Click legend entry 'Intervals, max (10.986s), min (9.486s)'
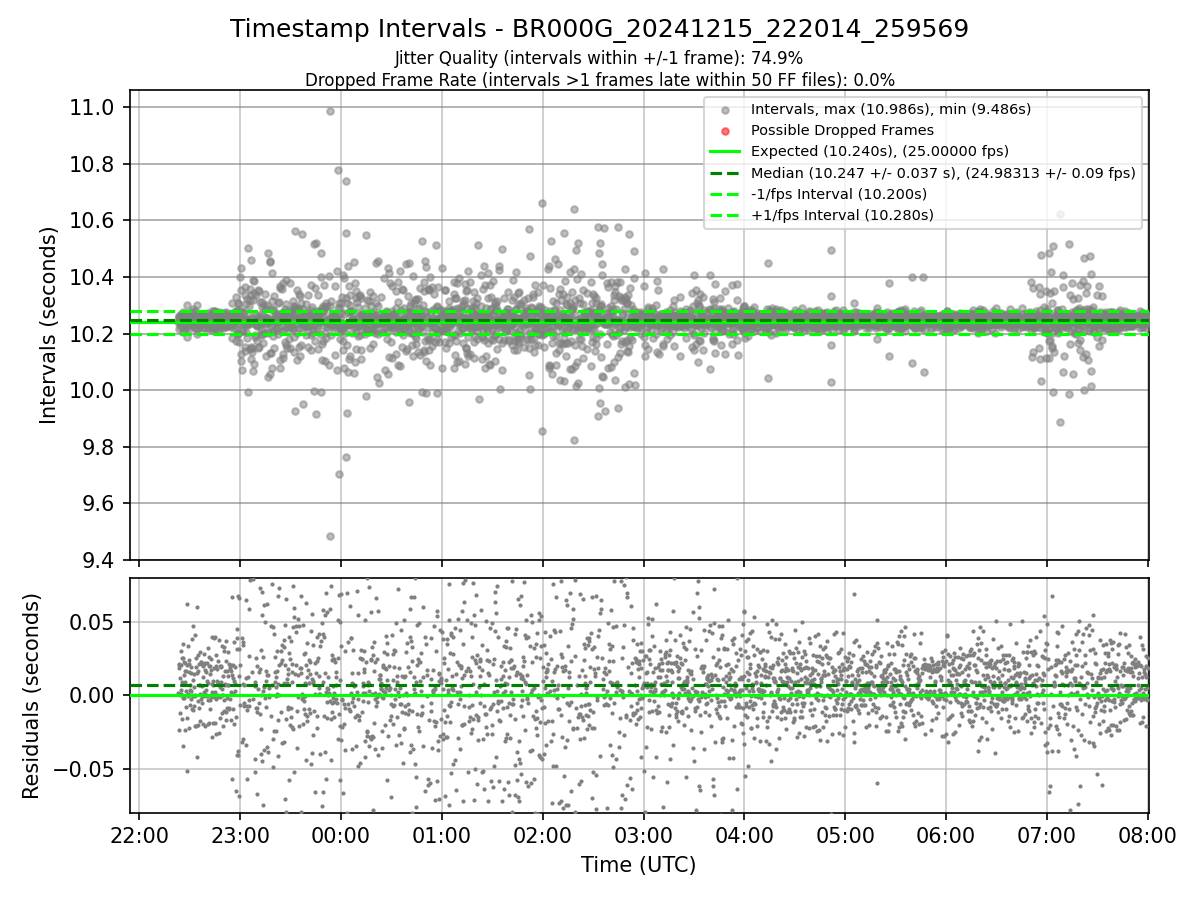This screenshot has height=900, width=1200. click(x=891, y=109)
